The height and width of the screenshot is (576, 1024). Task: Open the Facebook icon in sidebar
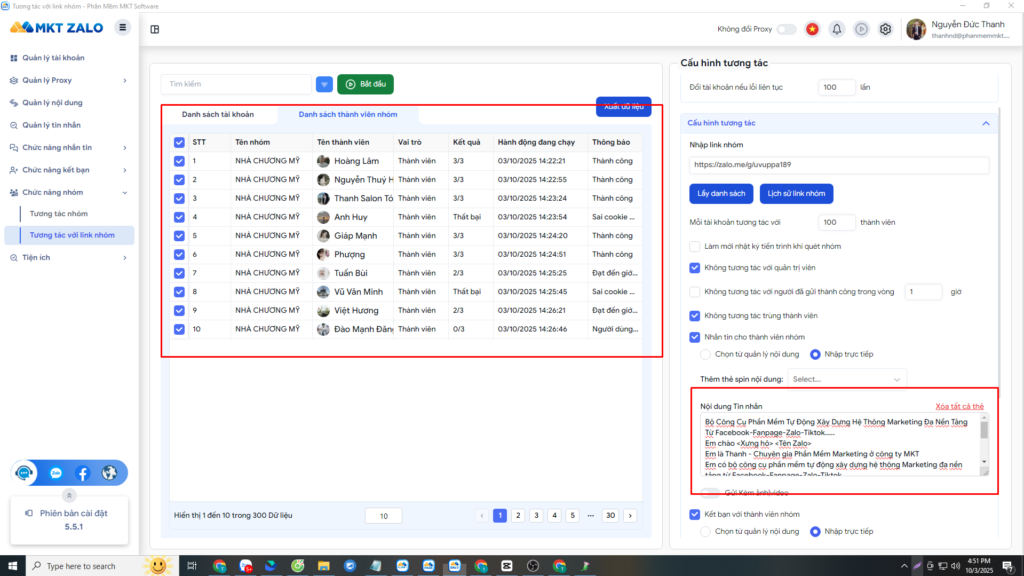click(83, 473)
